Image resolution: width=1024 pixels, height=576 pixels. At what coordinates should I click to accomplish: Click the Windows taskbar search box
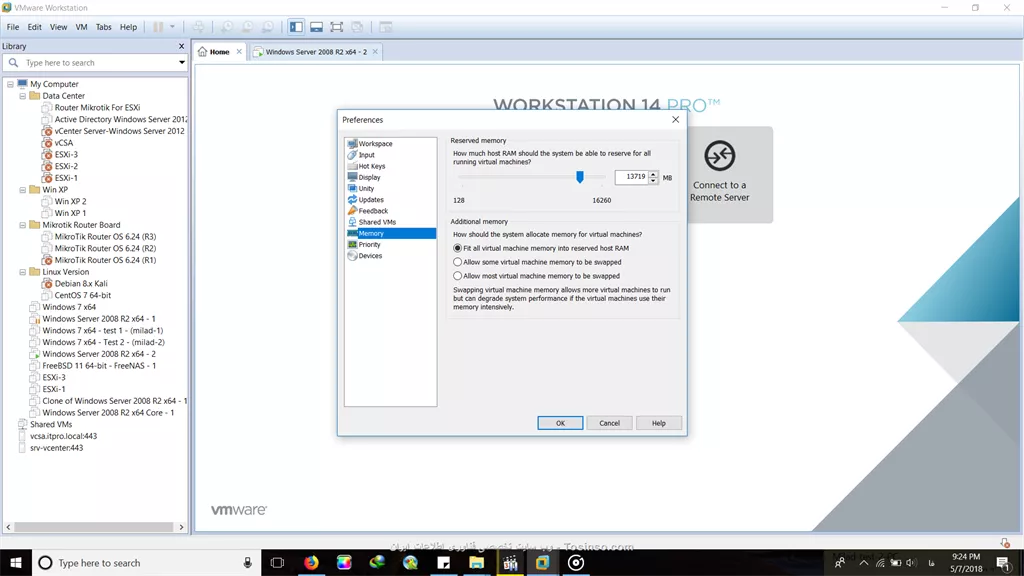pos(144,562)
